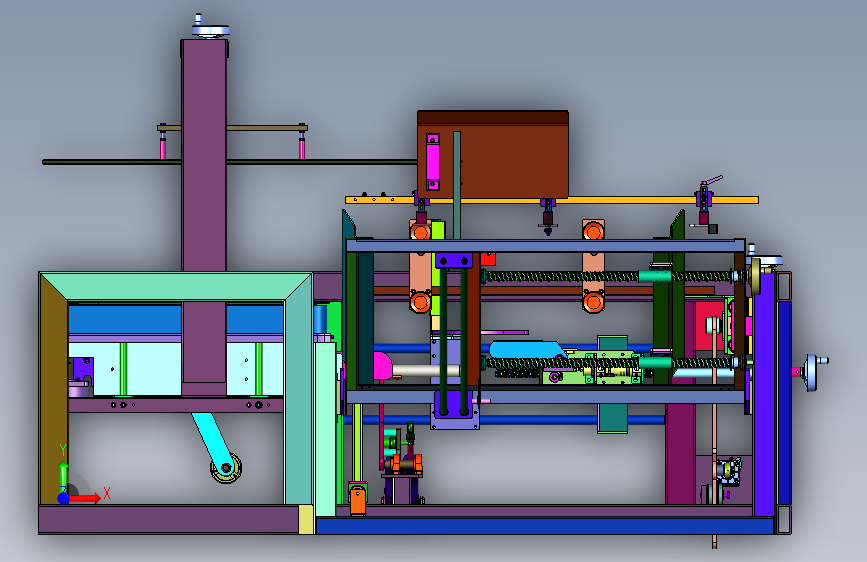The width and height of the screenshot is (867, 562).
Task: Pick the small orange block near the base
Action: click(358, 500)
